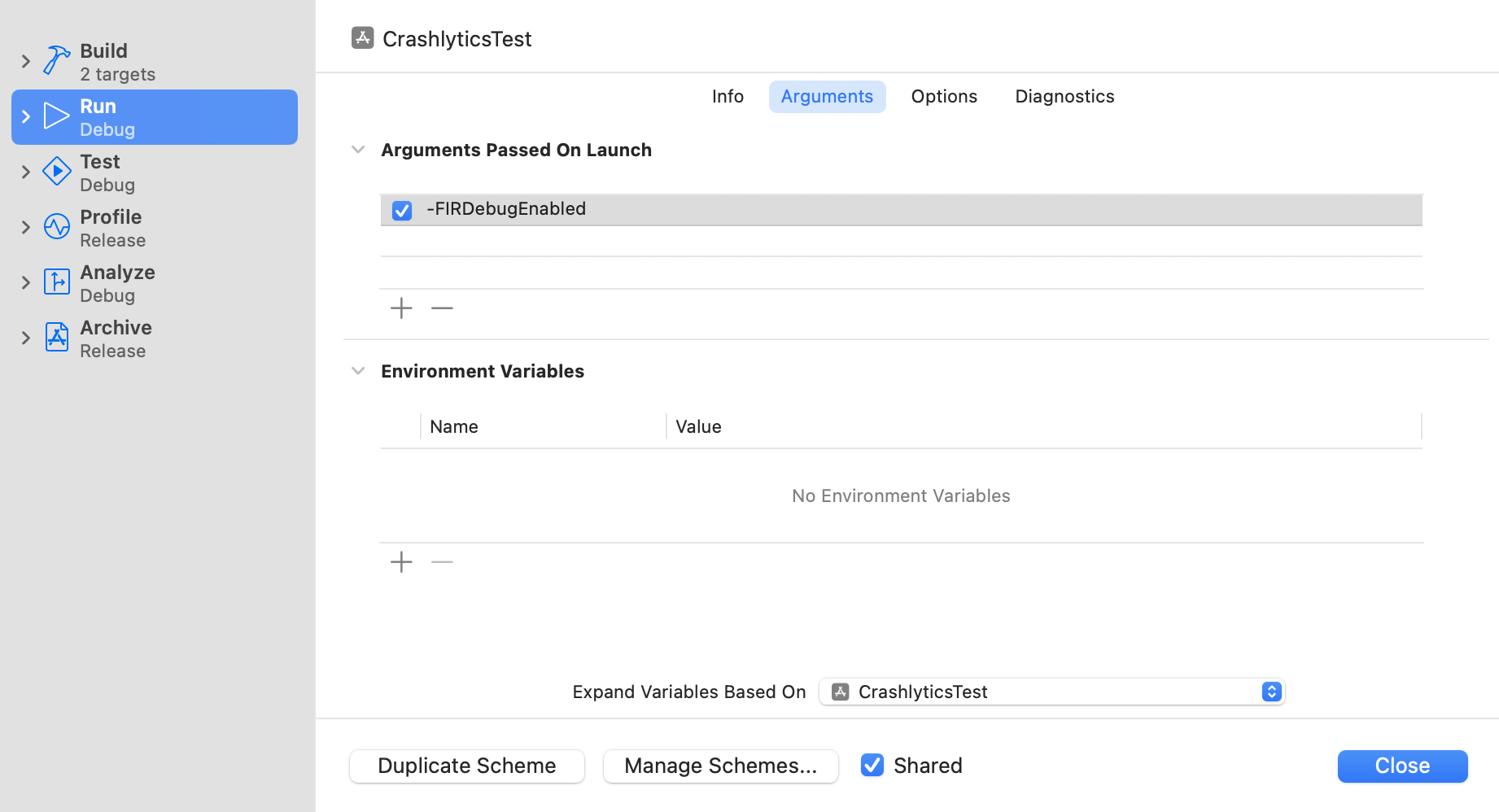Viewport: 1499px width, 812px height.
Task: Expand the Archive action chevron
Action: [25, 338]
